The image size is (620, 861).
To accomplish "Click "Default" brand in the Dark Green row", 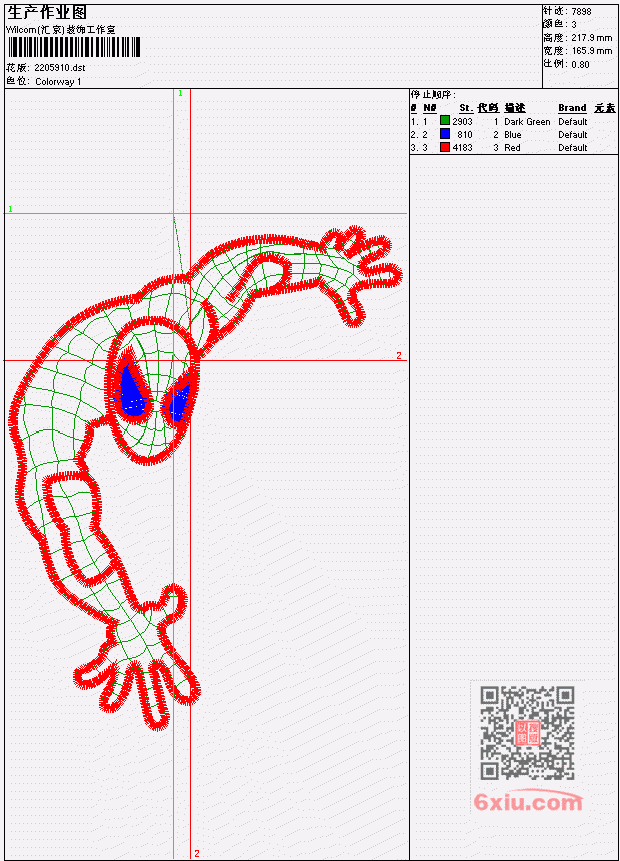I will pos(573,121).
